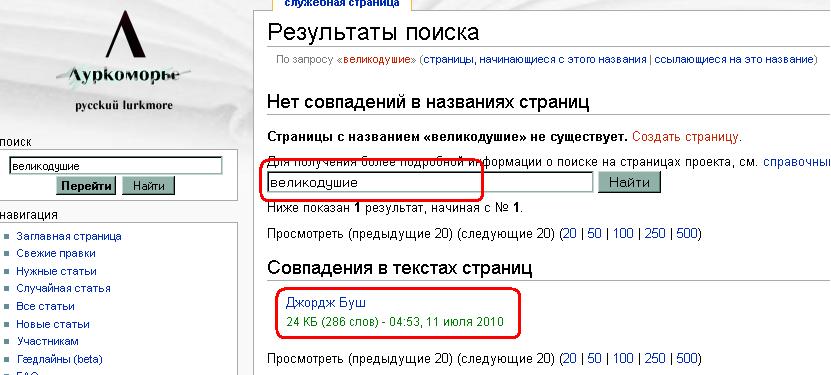Select 50 results per page (lower)

coord(595,359)
